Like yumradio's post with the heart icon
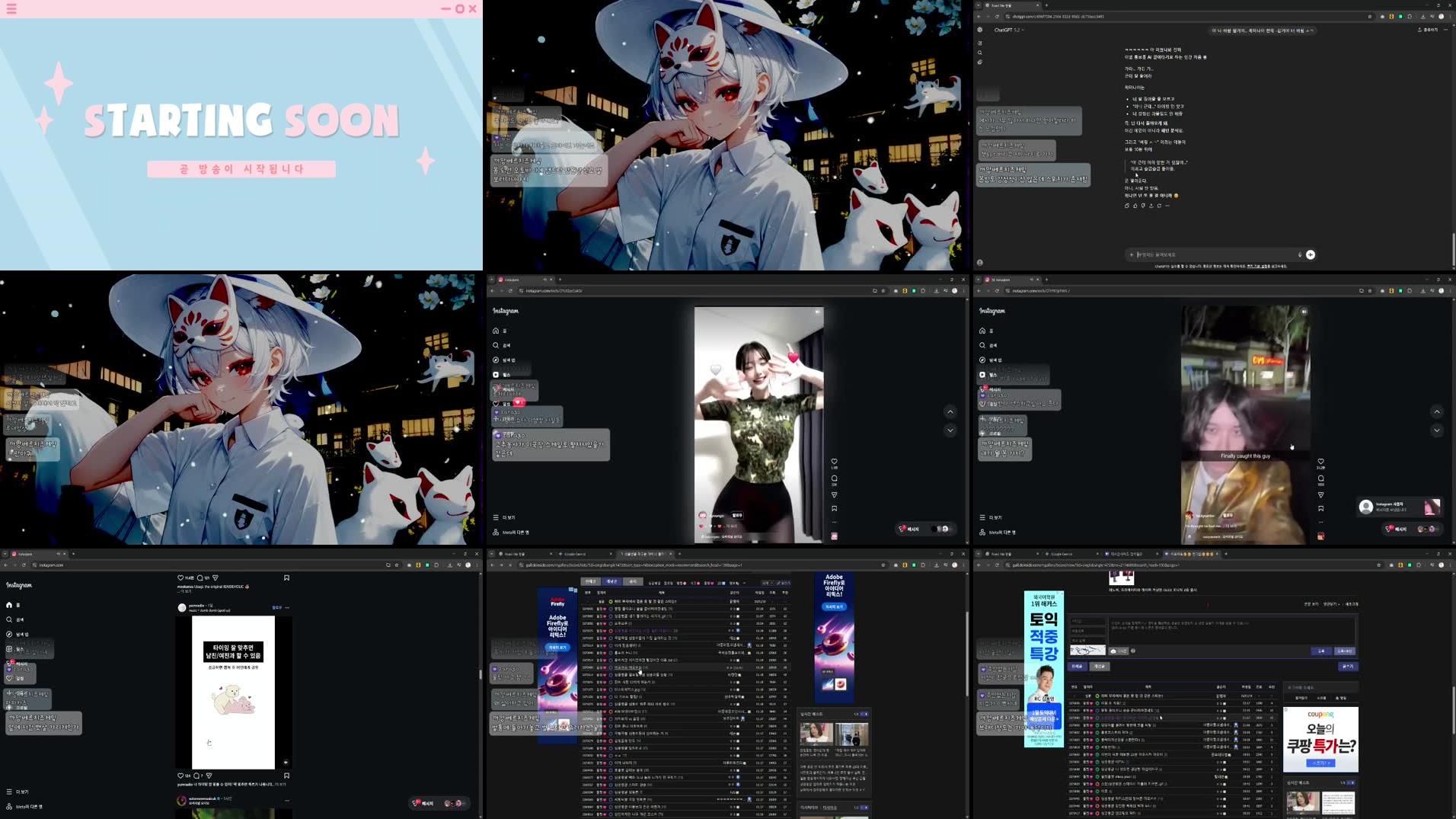Screen dimensions: 1456x819 [180, 776]
